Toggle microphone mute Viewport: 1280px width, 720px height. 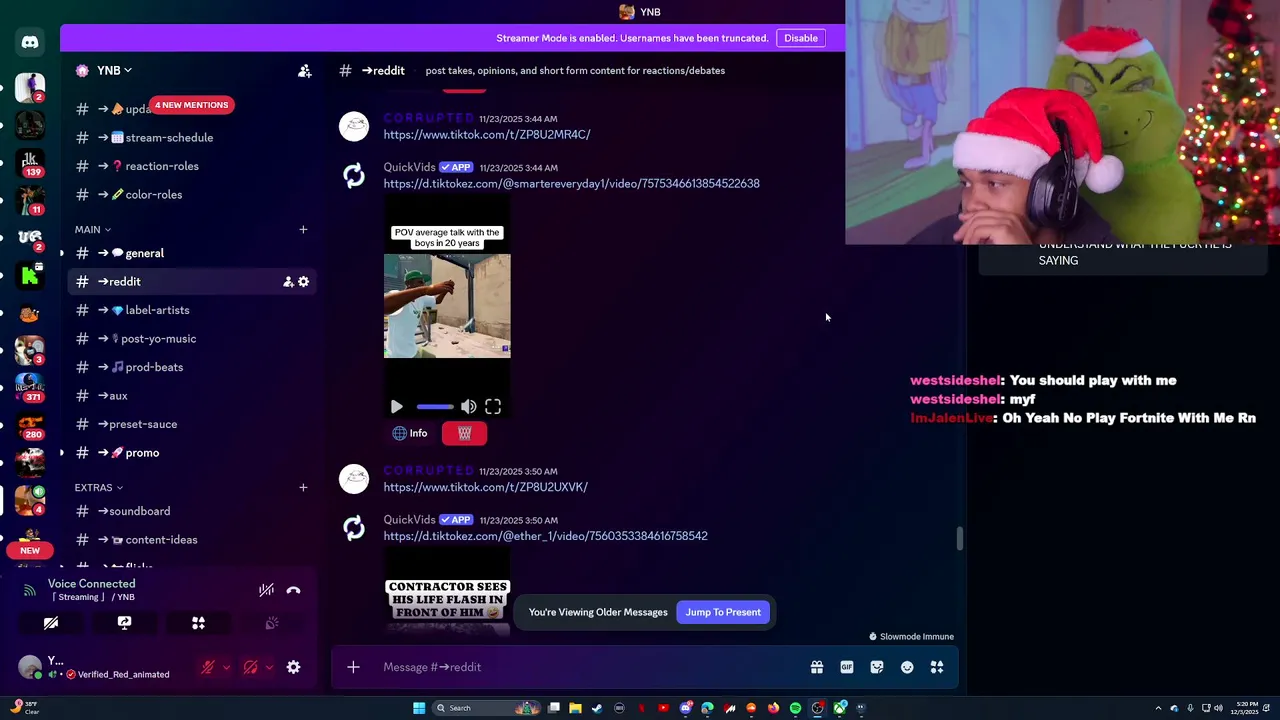point(208,667)
